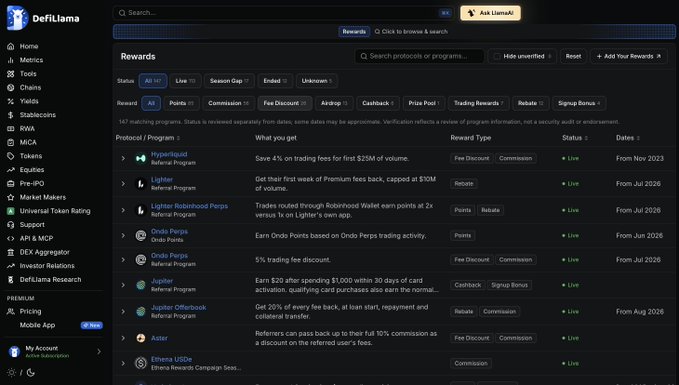Expand the Lighter Referral Program row

click(x=123, y=184)
